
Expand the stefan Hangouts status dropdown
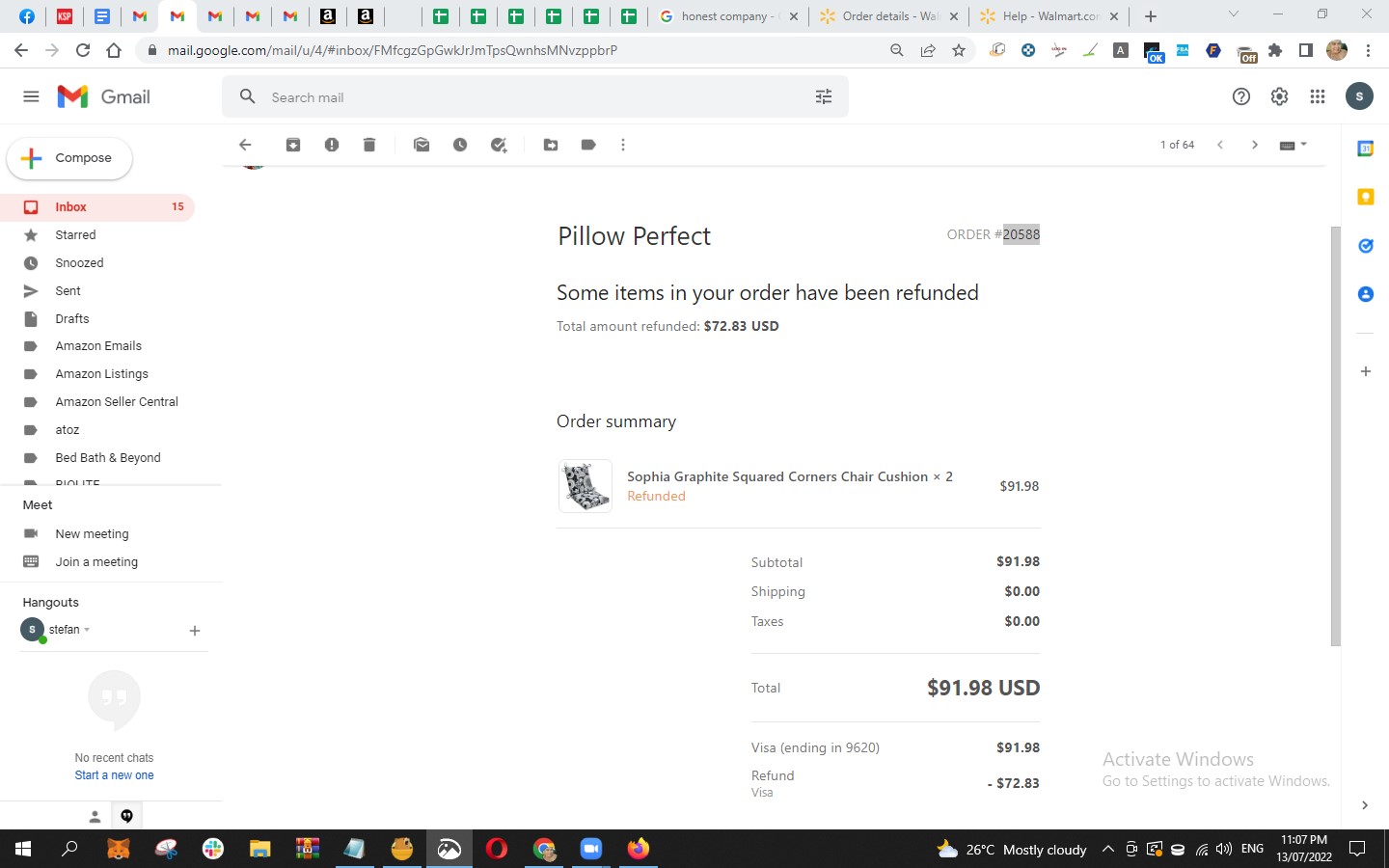[87, 630]
